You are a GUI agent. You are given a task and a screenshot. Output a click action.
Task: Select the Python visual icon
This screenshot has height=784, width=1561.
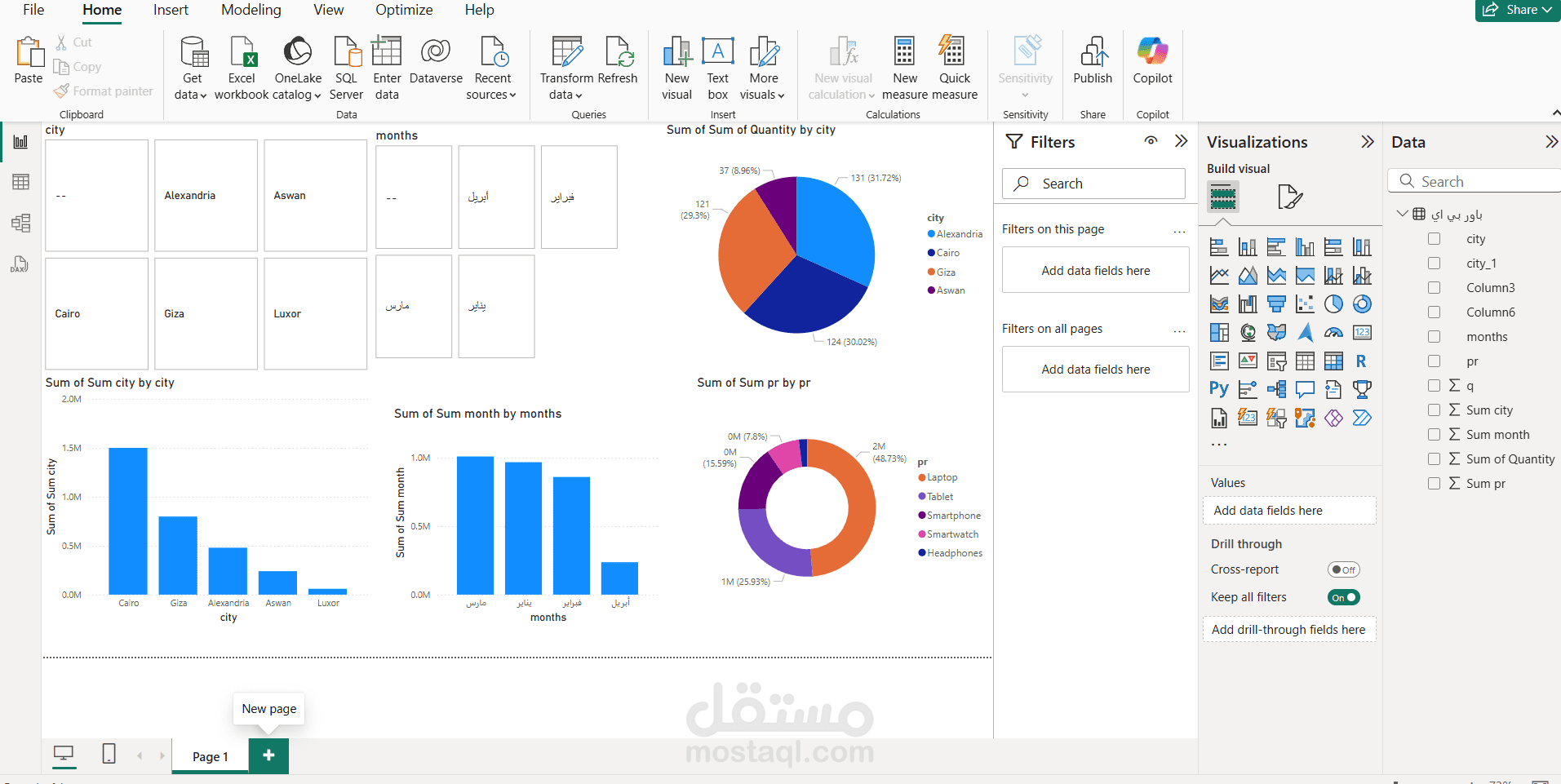tap(1219, 390)
